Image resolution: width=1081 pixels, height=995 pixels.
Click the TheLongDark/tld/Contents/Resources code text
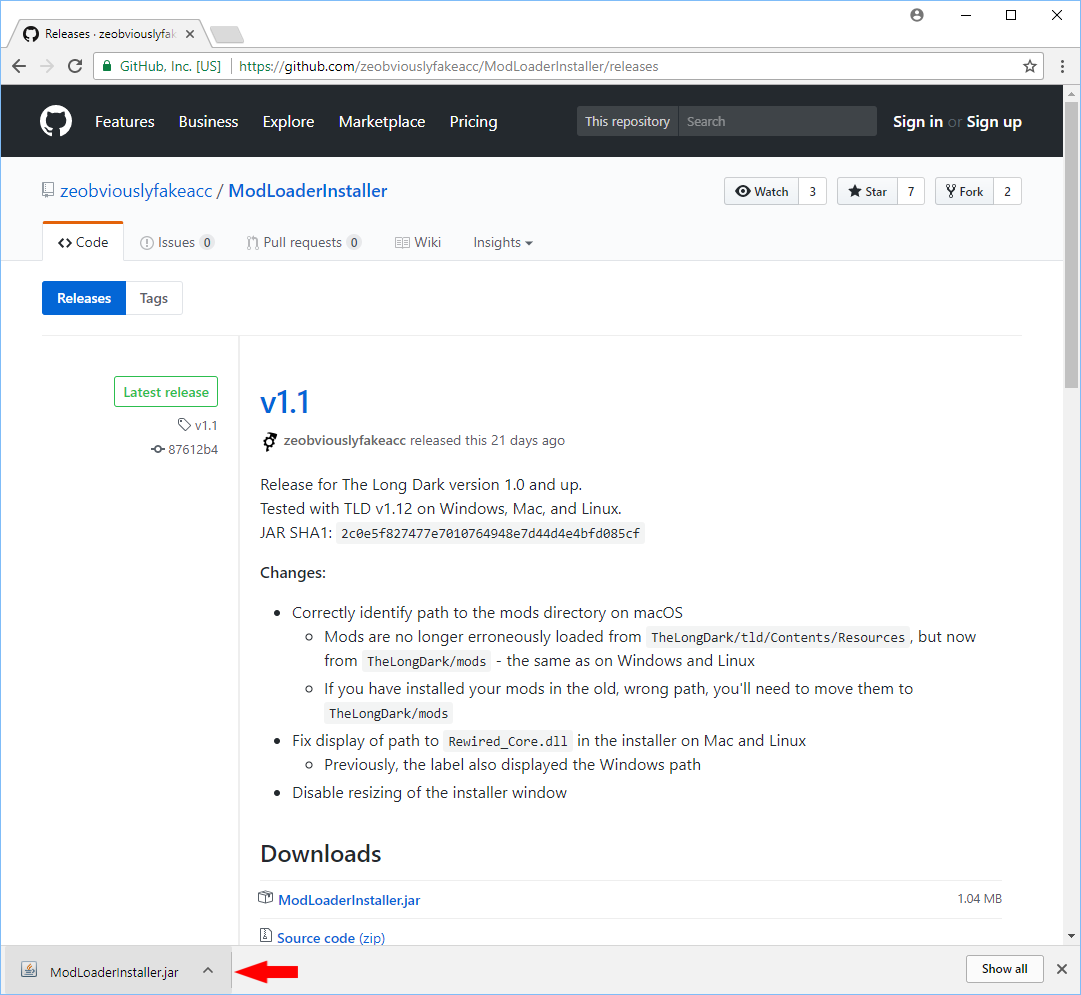(x=778, y=637)
